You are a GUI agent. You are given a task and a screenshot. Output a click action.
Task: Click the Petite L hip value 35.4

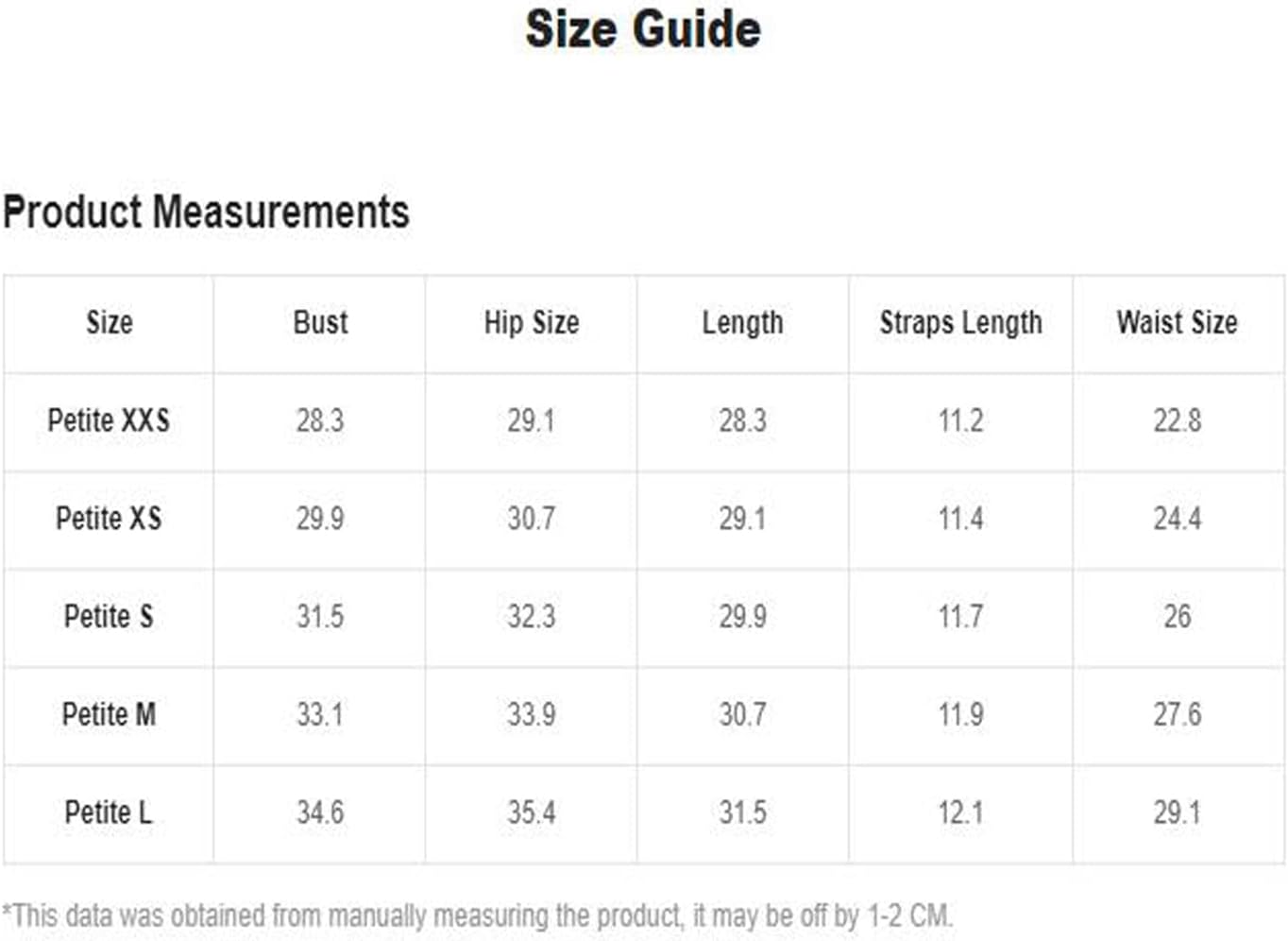[x=531, y=813]
